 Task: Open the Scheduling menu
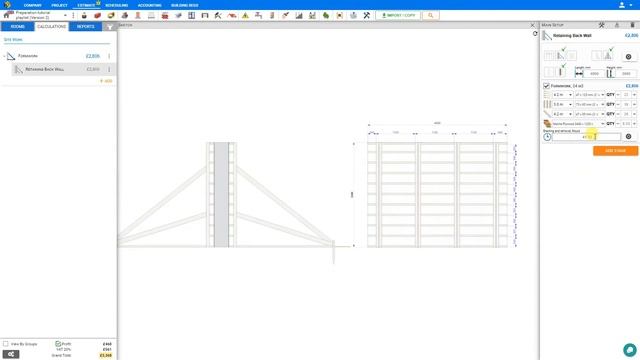[x=116, y=5]
